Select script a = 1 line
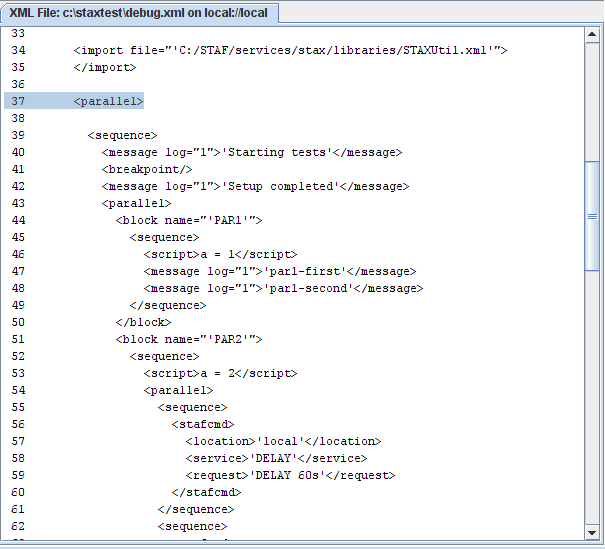The image size is (605, 549). click(220, 254)
